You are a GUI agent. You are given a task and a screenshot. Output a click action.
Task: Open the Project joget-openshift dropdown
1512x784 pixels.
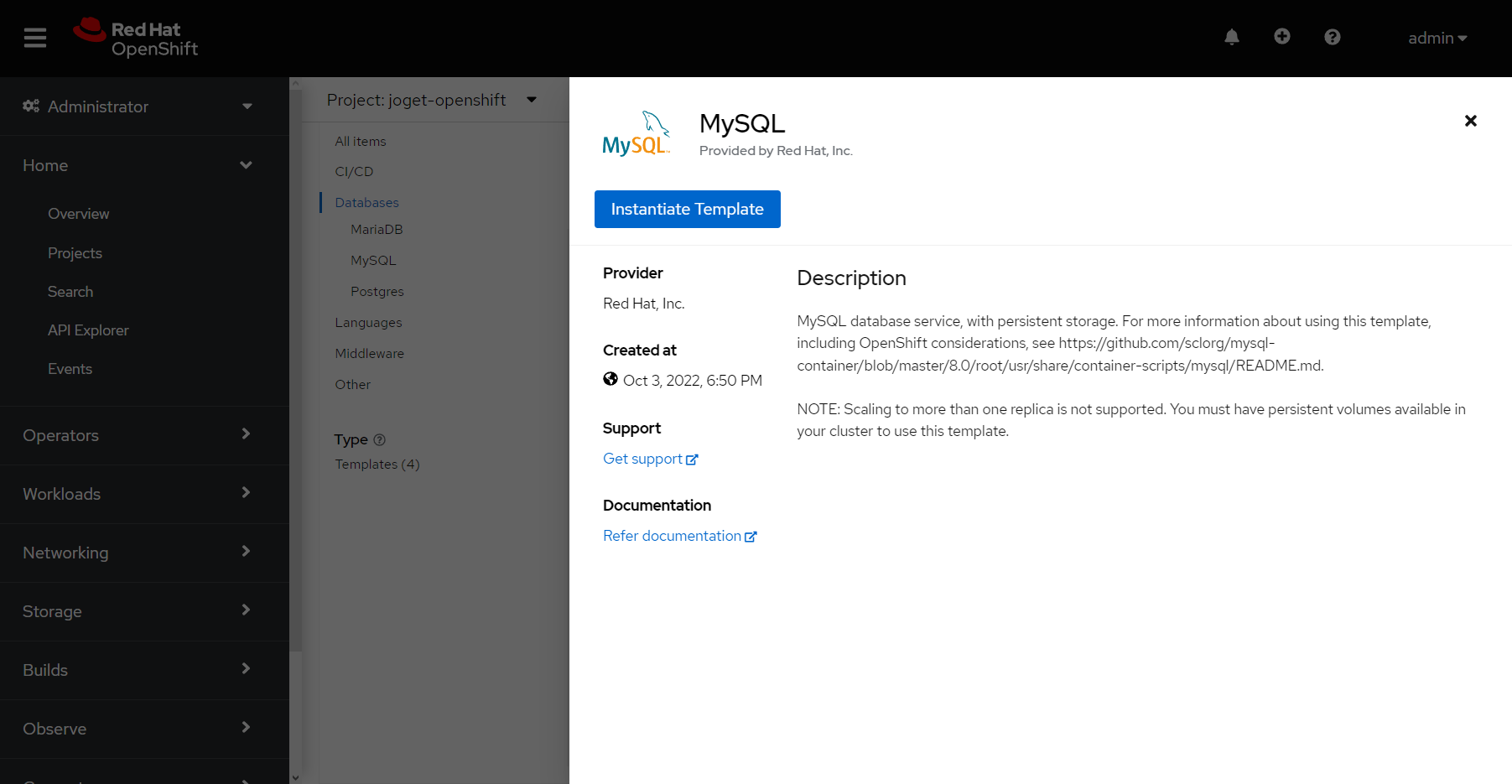[431, 100]
